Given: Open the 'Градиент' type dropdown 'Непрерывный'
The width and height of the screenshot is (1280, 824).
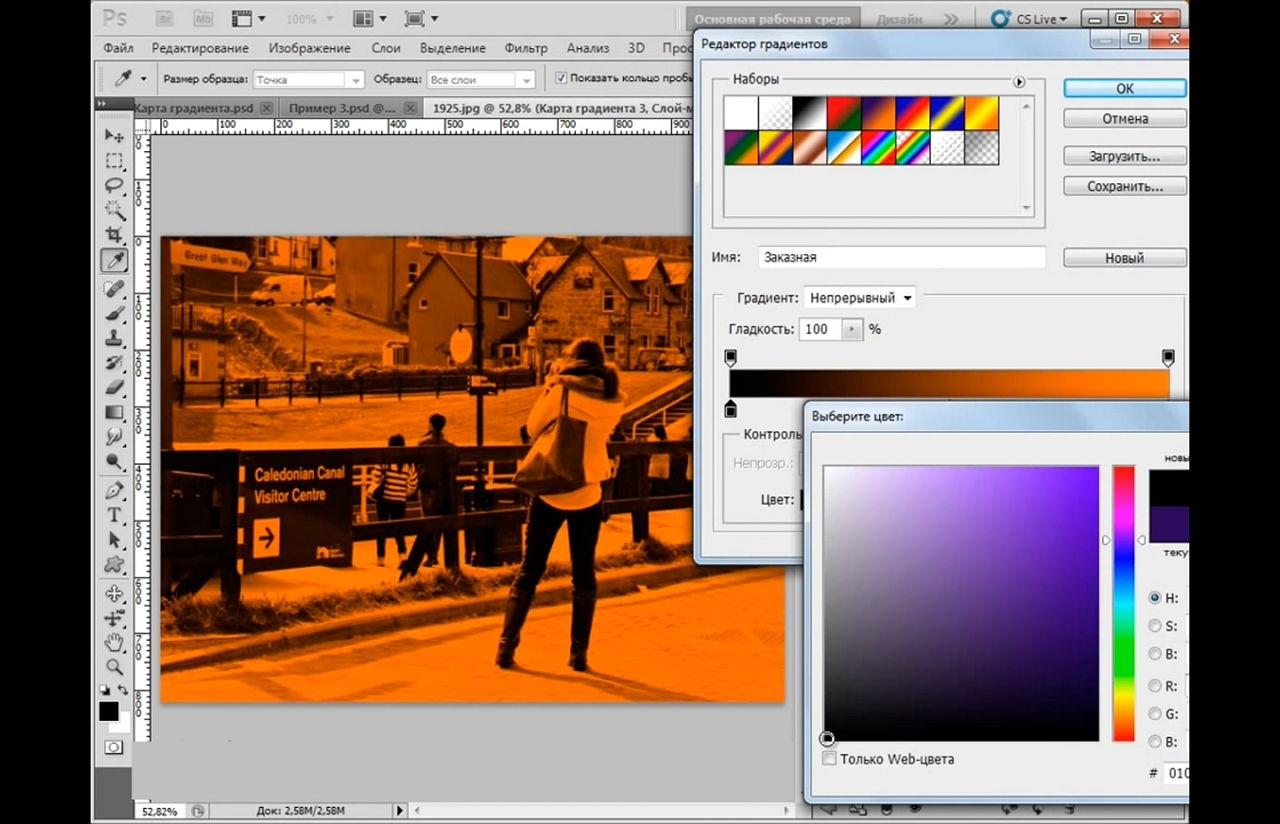Looking at the screenshot, I should coord(860,298).
